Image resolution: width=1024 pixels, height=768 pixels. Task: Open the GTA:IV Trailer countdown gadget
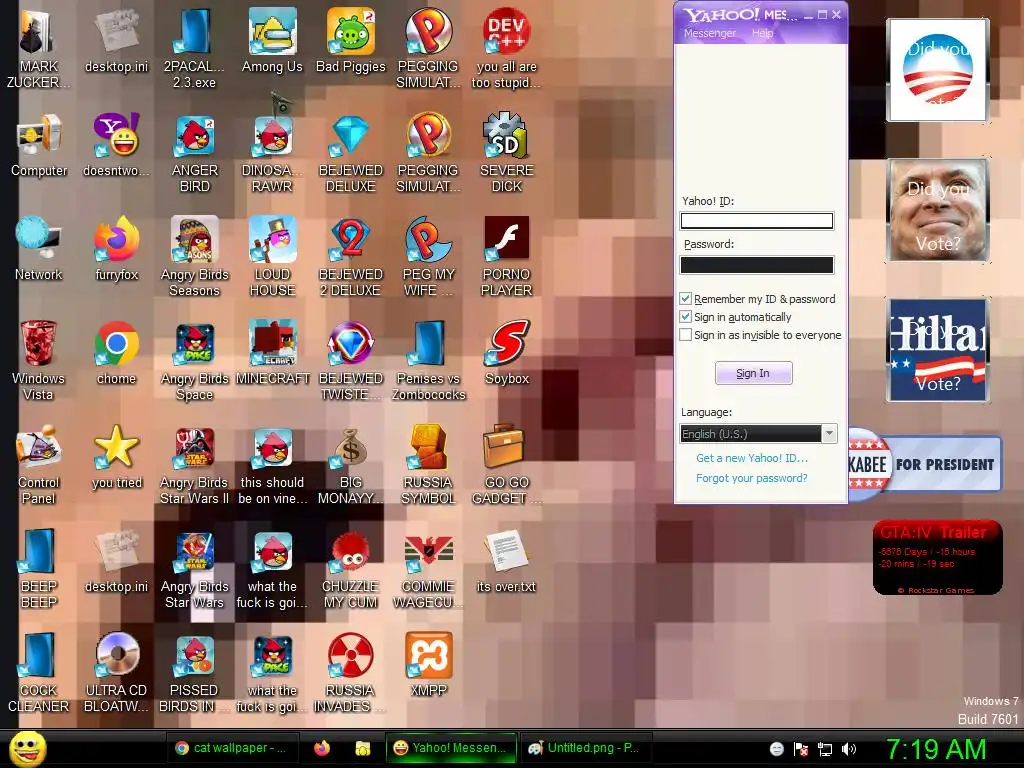[937, 557]
